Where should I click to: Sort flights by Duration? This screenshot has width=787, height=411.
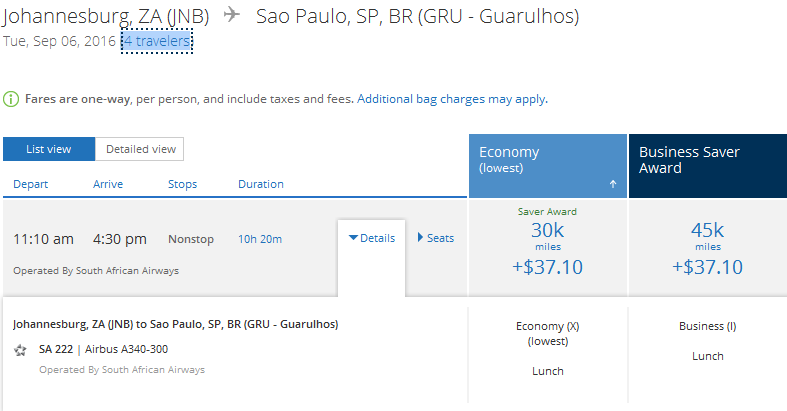pyautogui.click(x=260, y=184)
